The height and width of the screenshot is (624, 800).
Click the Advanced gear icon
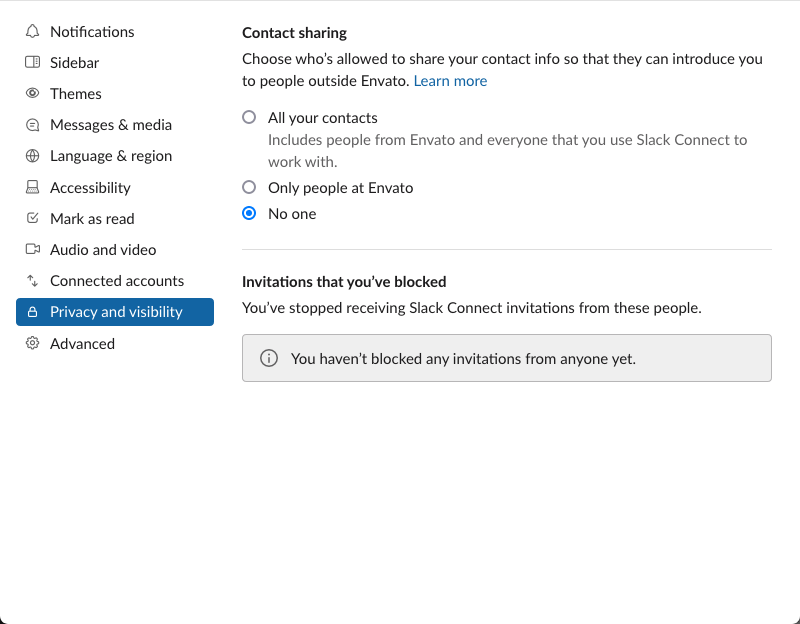(32, 343)
